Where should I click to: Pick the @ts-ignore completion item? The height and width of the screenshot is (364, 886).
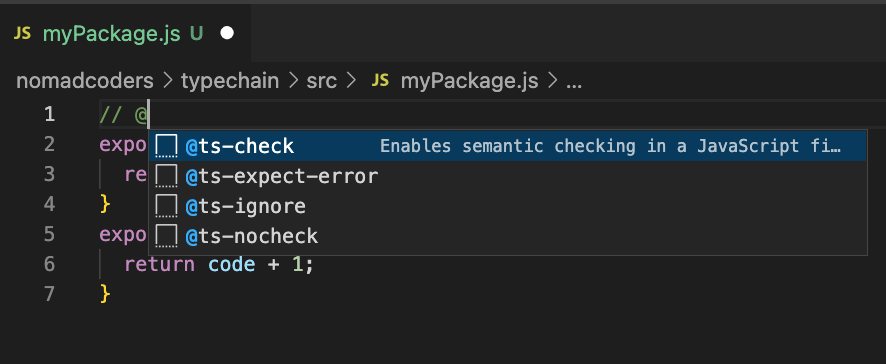[507, 206]
